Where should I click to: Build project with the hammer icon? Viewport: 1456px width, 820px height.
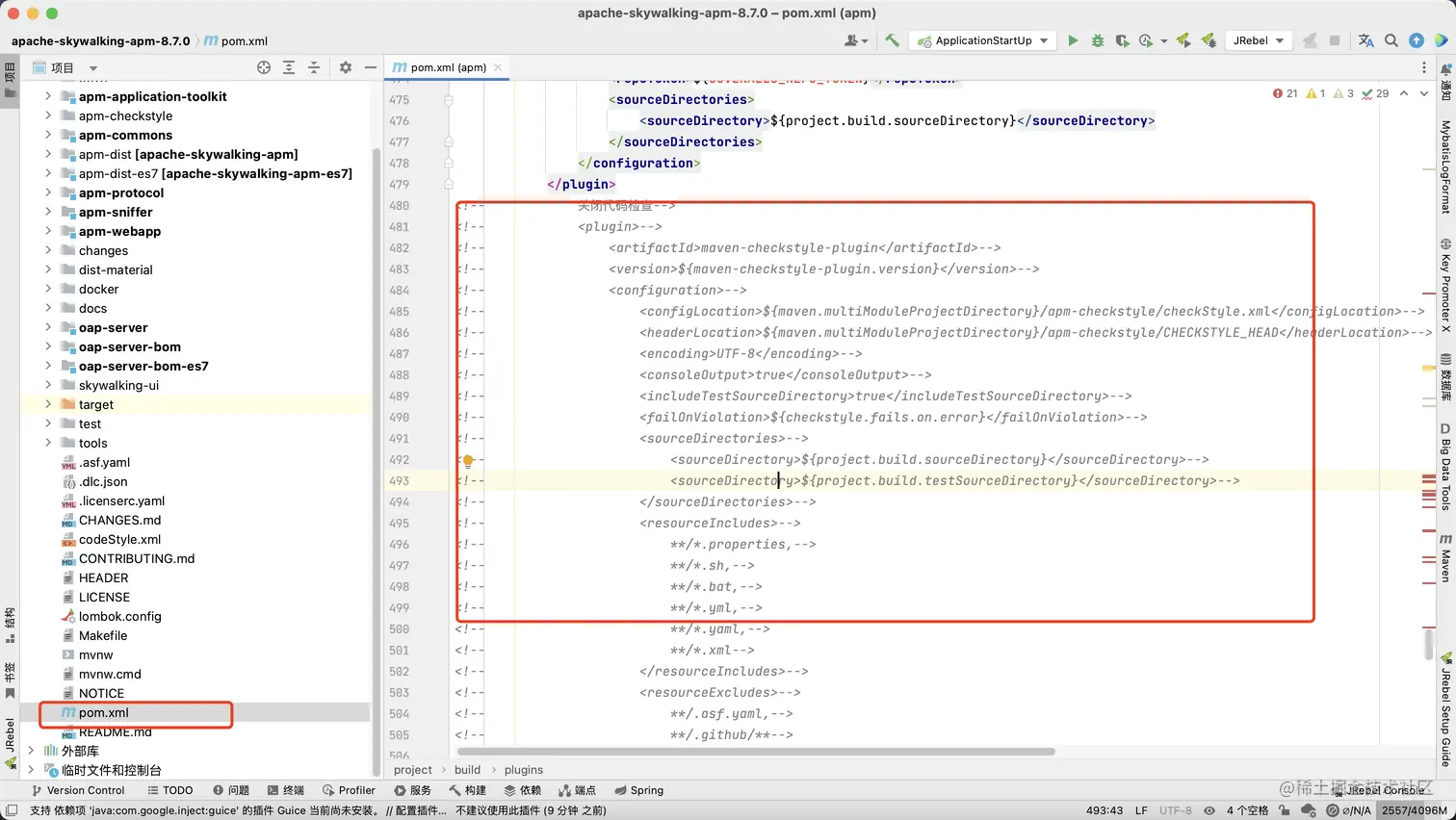[892, 40]
